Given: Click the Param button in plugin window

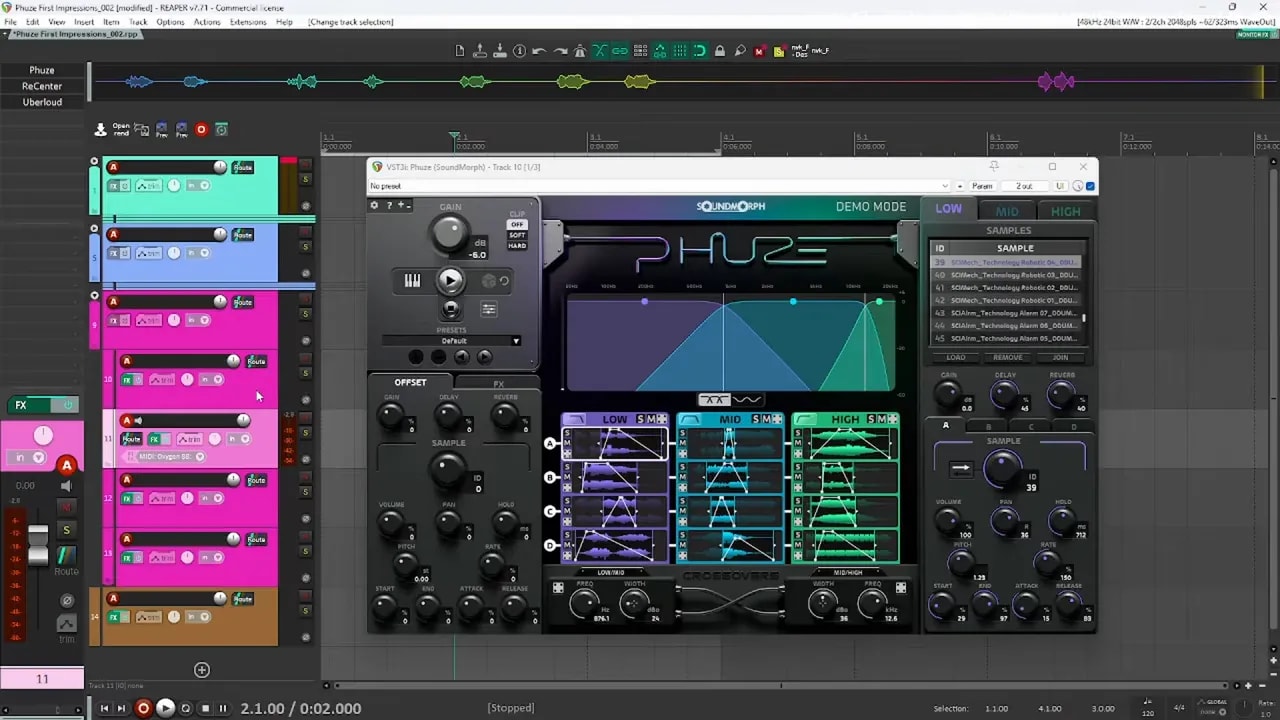Looking at the screenshot, I should 982,186.
